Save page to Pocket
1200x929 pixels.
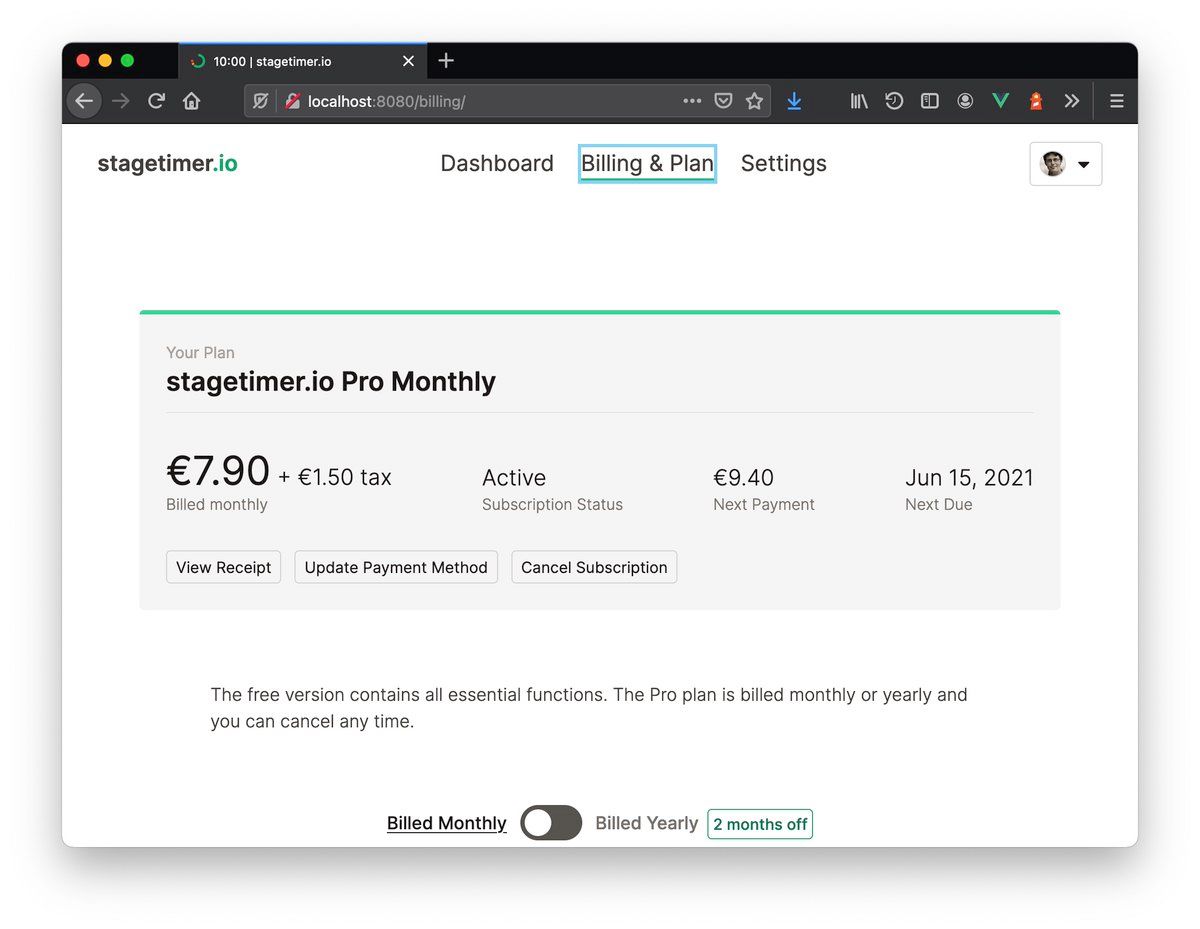tap(723, 101)
